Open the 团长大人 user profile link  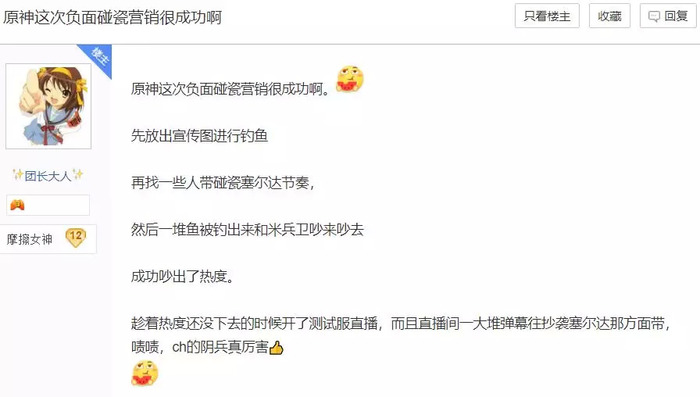tap(48, 176)
